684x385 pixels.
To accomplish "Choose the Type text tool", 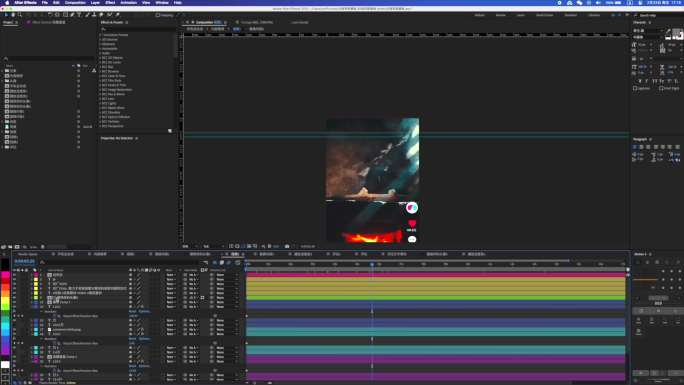I will [79, 15].
